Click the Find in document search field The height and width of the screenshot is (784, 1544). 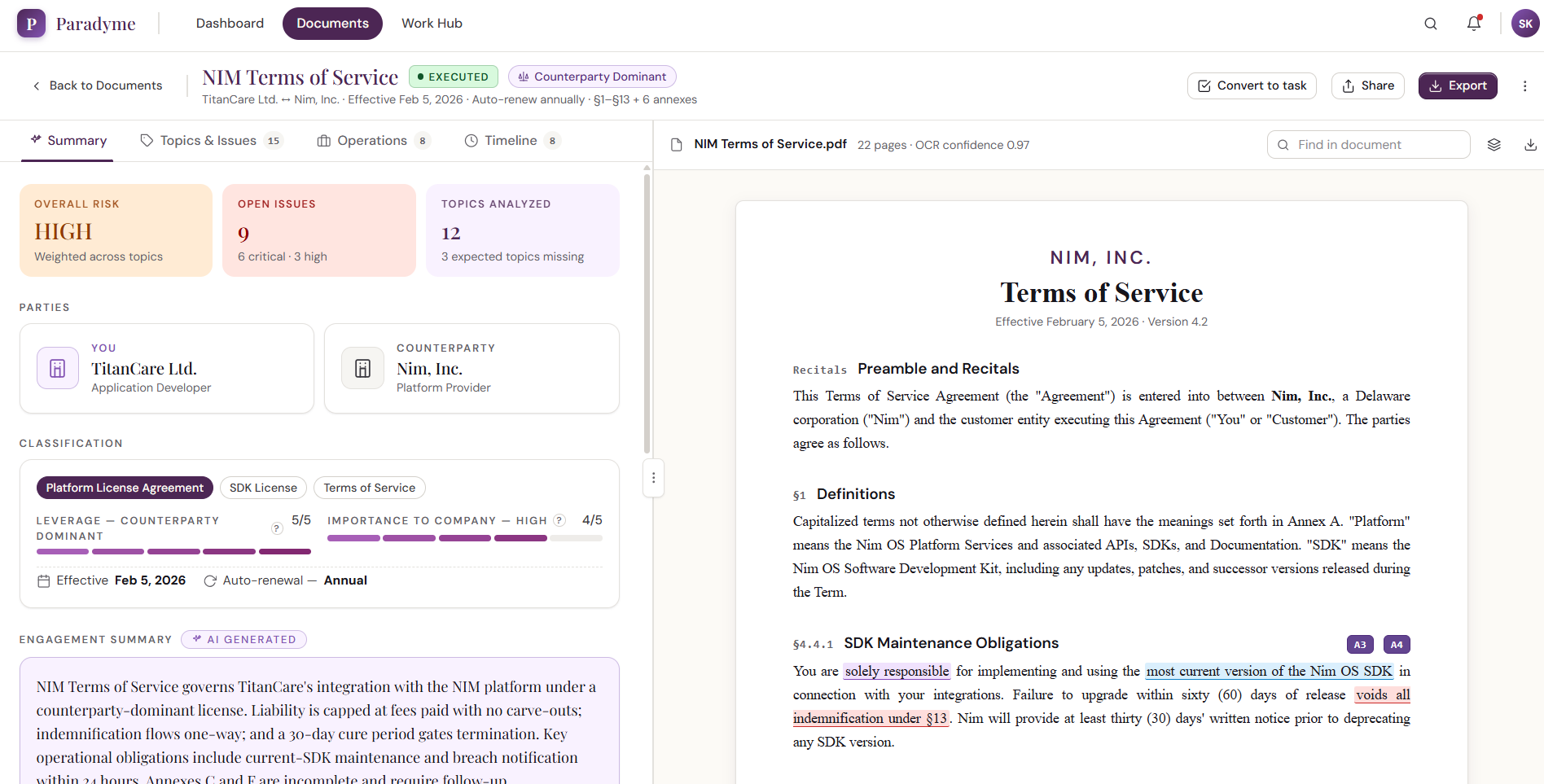(1369, 145)
